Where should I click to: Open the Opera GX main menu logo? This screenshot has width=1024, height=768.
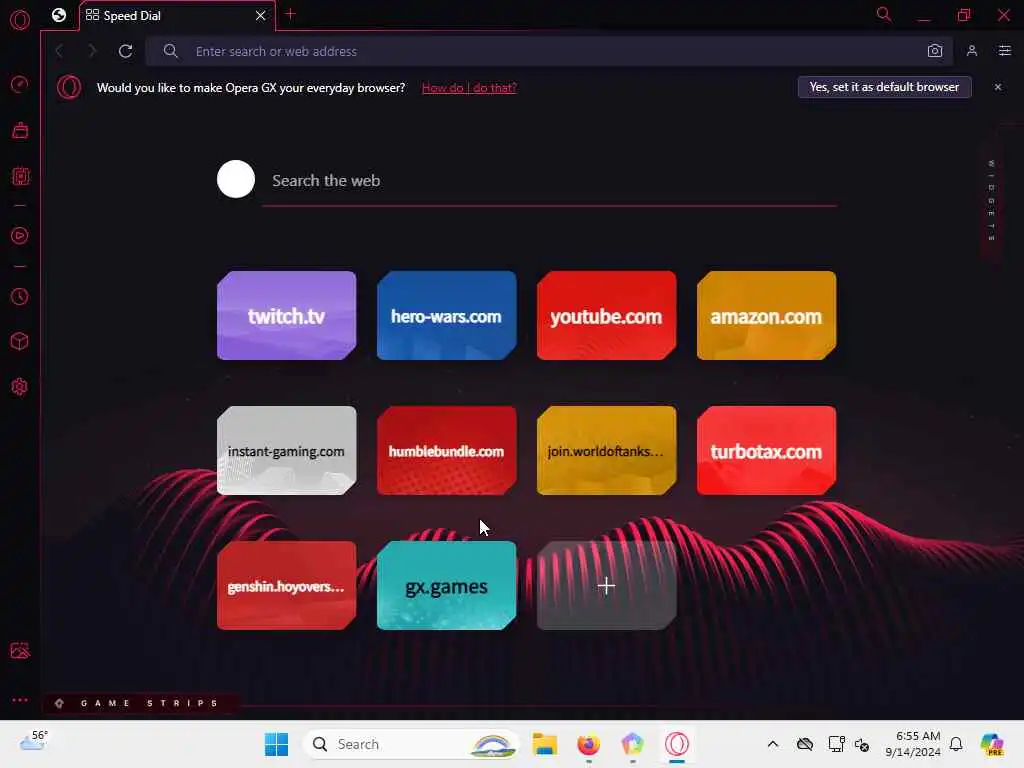coord(20,20)
